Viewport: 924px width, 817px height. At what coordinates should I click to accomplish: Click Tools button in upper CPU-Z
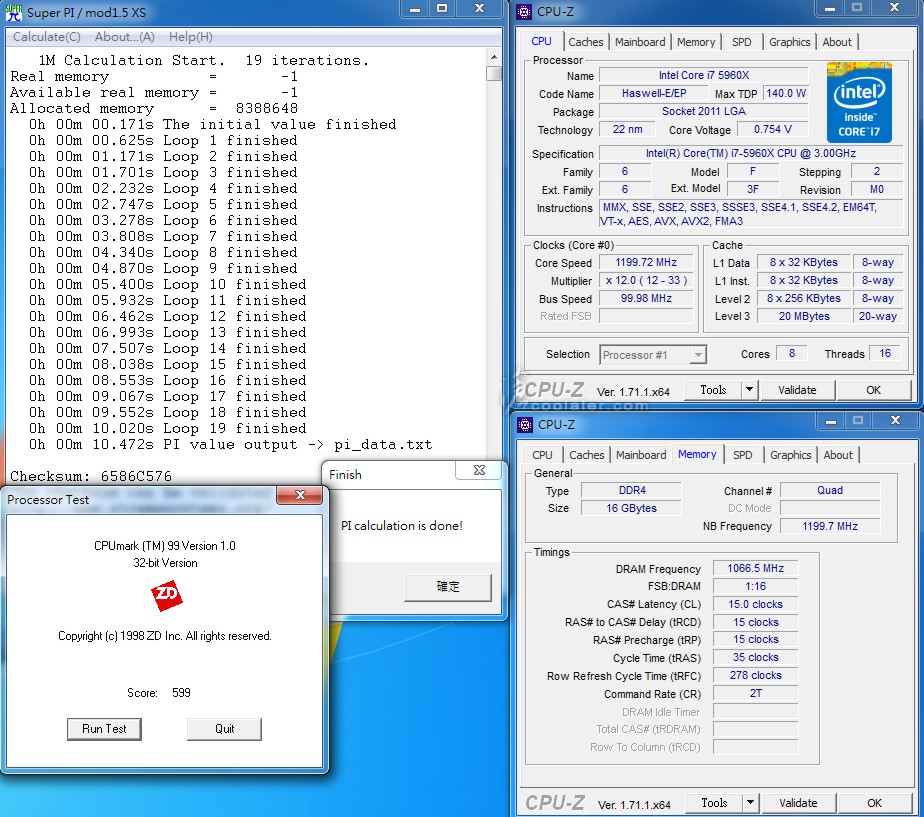coord(713,390)
